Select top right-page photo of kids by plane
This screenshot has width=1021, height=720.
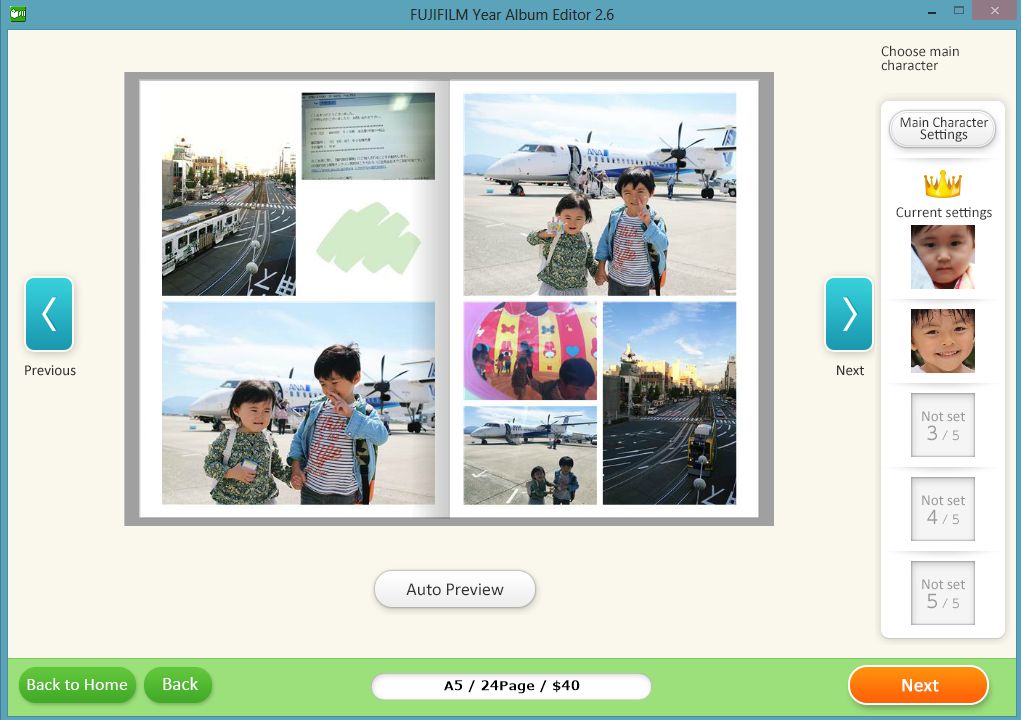(600, 194)
